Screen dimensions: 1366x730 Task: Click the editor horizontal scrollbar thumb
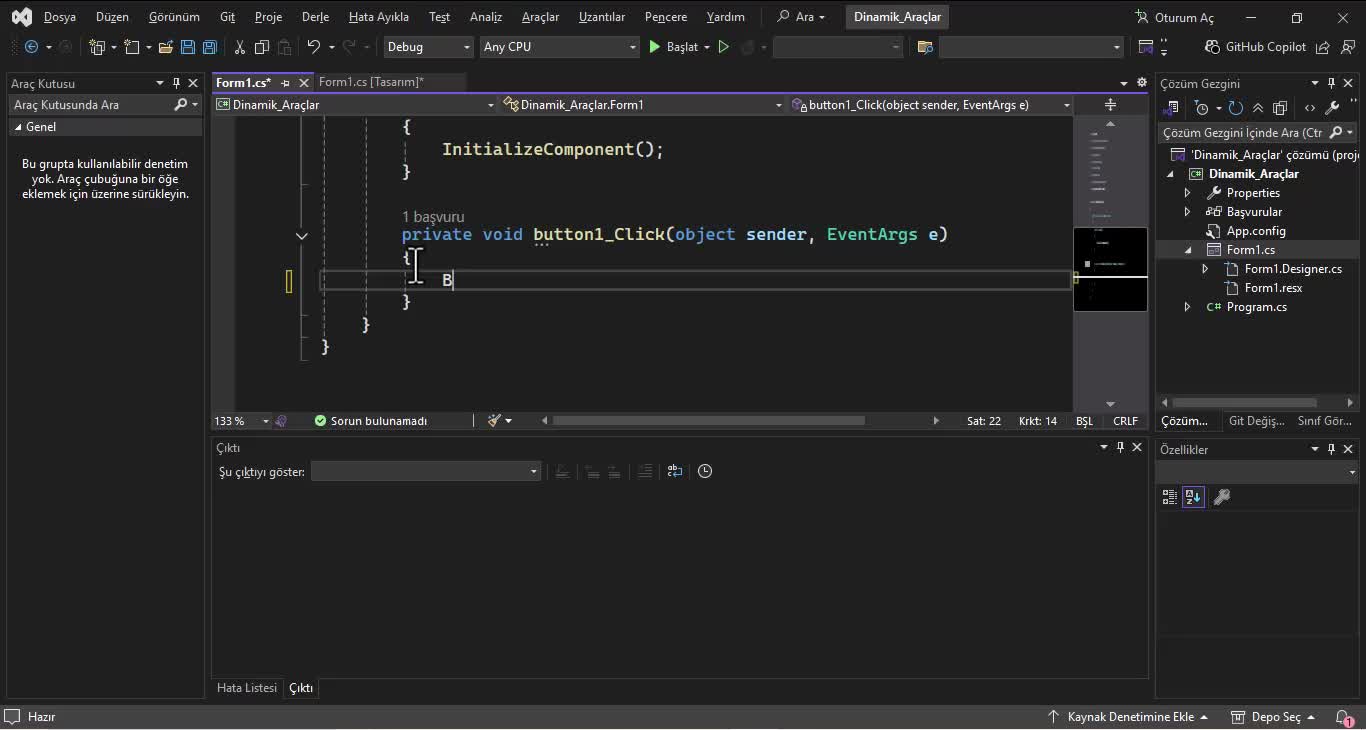pyautogui.click(x=709, y=421)
